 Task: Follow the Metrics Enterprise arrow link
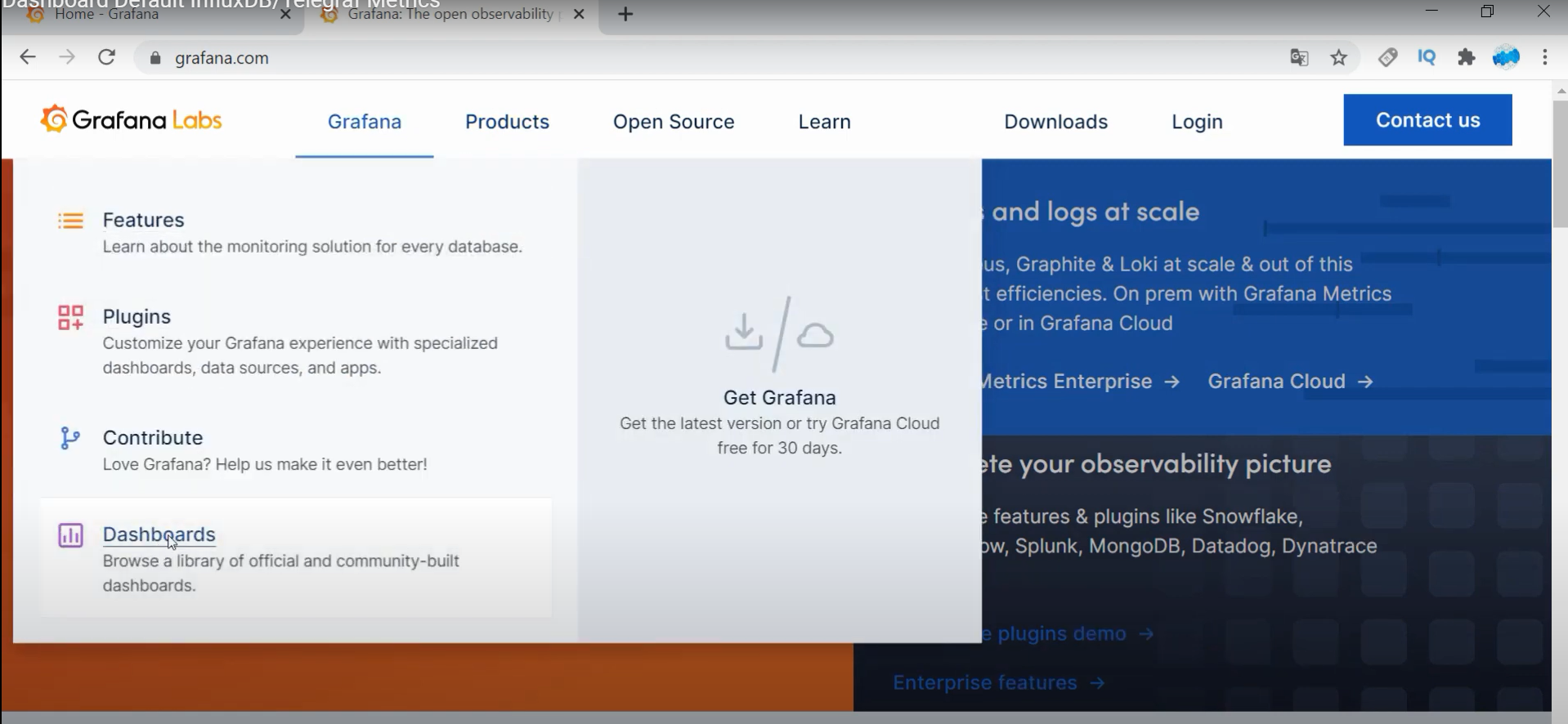click(1079, 382)
